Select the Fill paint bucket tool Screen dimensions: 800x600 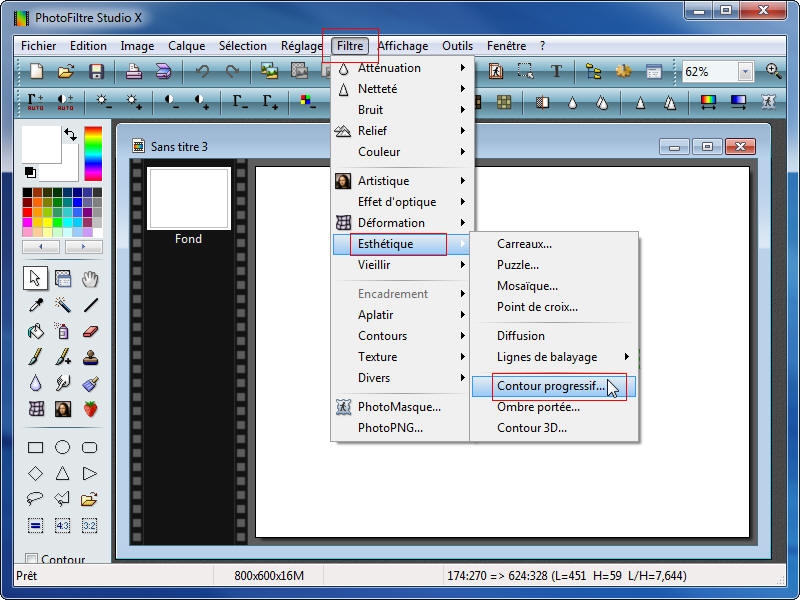point(35,331)
